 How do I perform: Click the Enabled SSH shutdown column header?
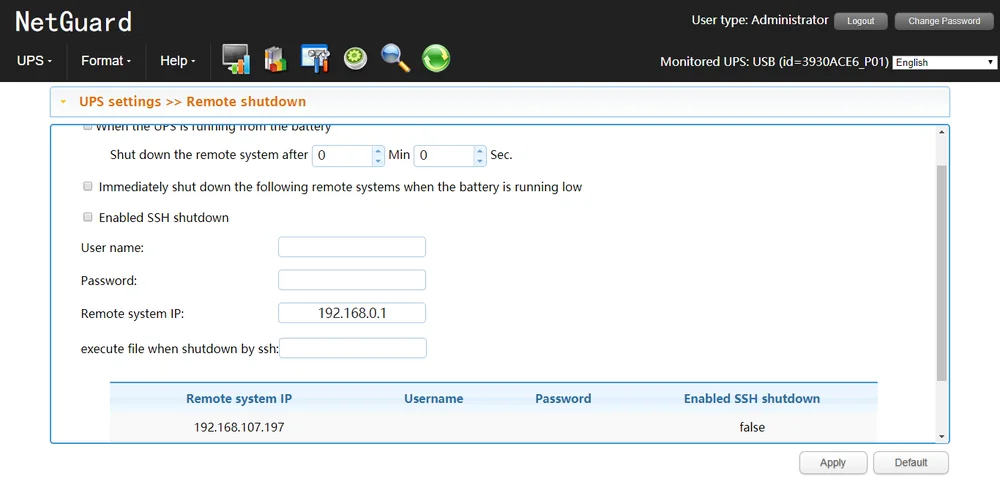(752, 399)
